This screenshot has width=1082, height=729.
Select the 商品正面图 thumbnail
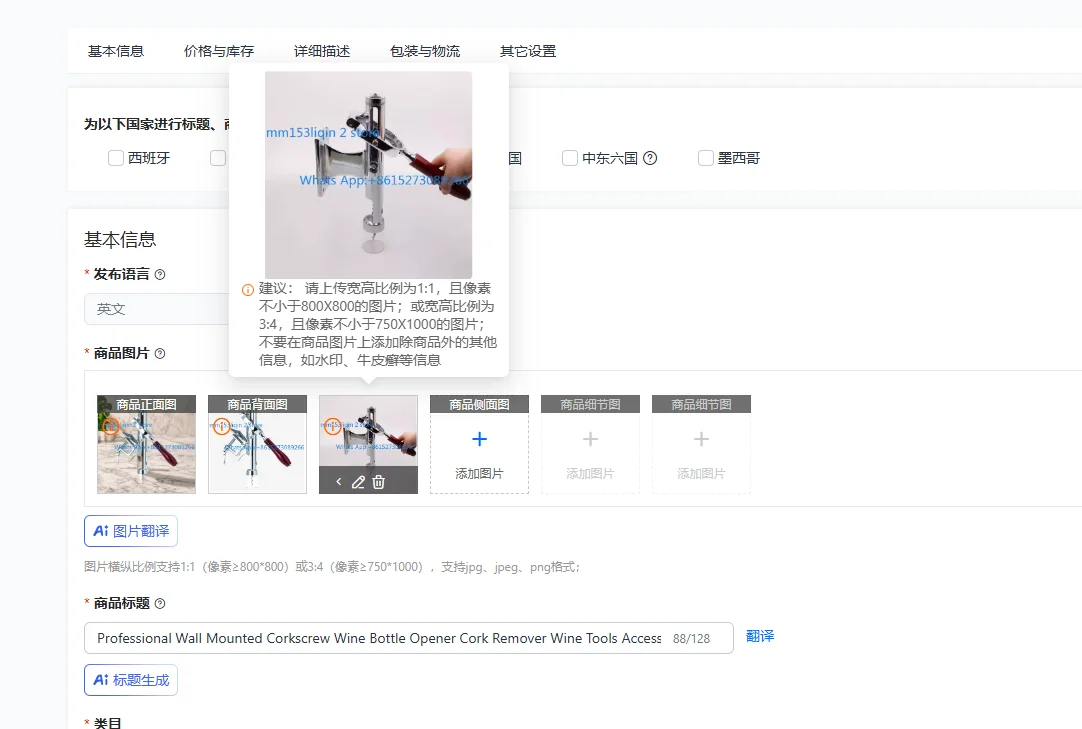coord(146,444)
